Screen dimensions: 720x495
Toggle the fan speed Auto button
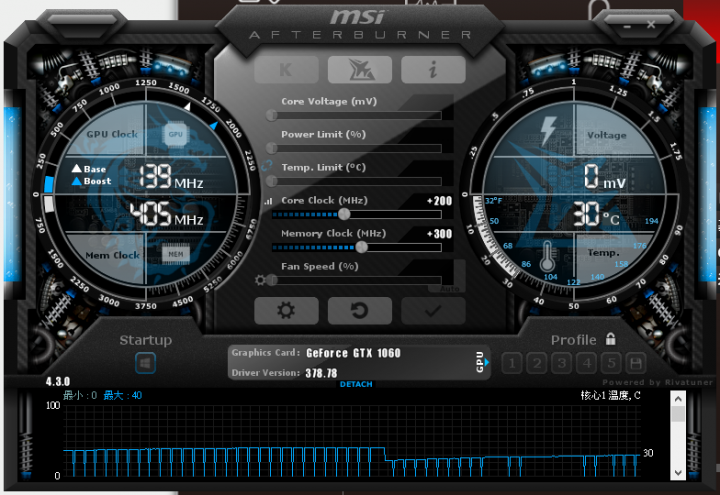pyautogui.click(x=449, y=289)
